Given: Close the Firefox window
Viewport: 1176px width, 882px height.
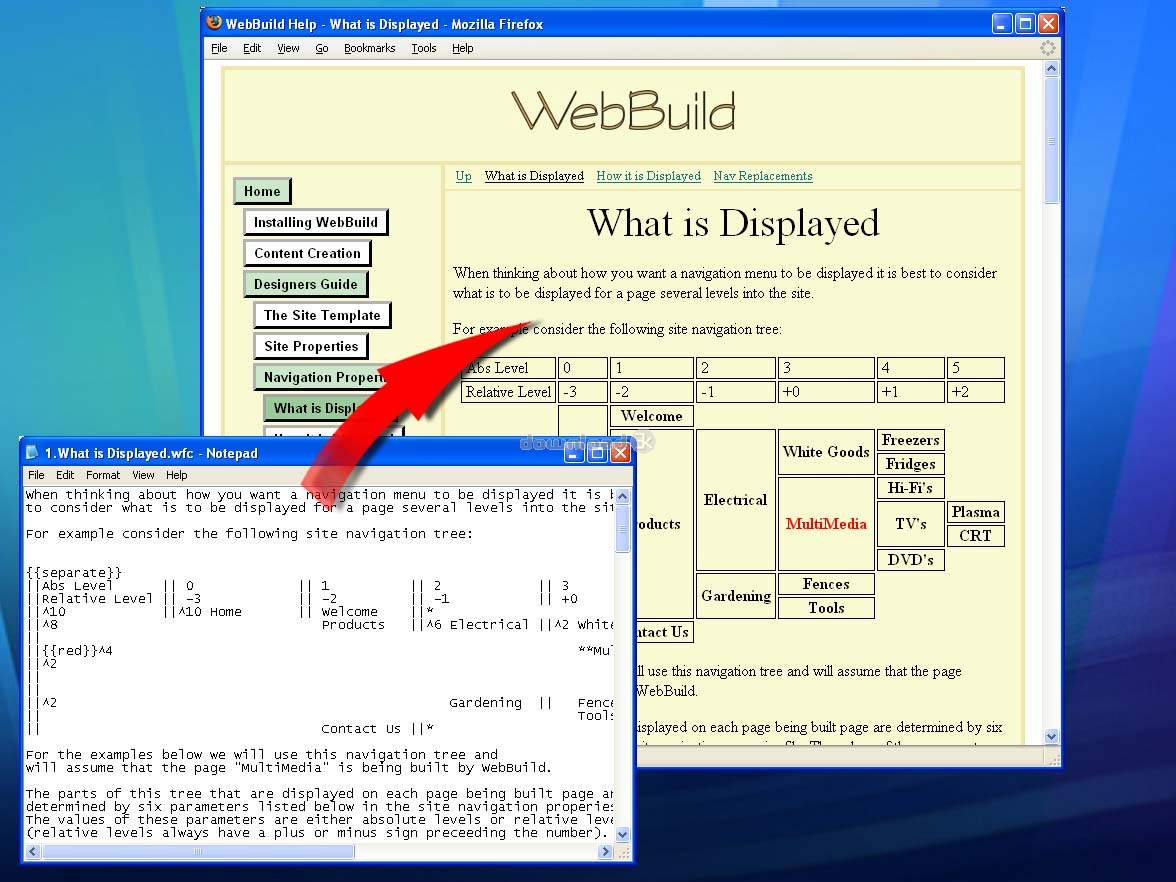Looking at the screenshot, I should pyautogui.click(x=1048, y=23).
